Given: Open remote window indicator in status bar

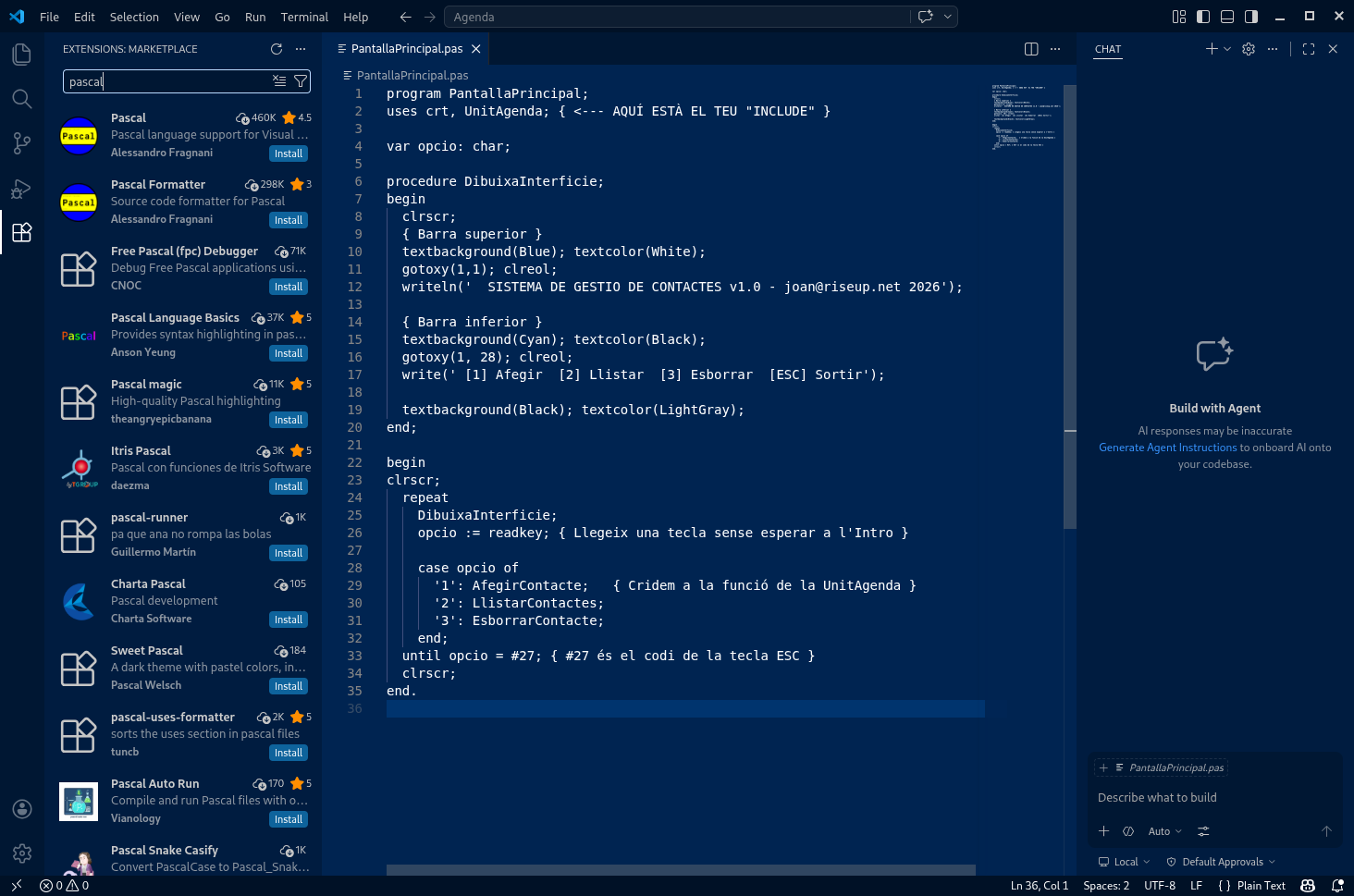Looking at the screenshot, I should pyautogui.click(x=16, y=886).
